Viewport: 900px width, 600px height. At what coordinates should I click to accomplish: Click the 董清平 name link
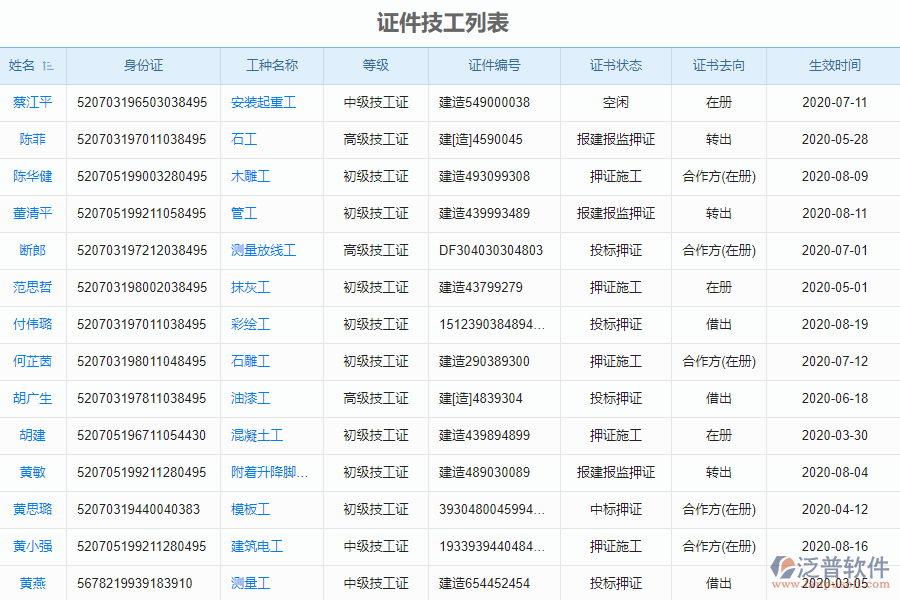33,213
